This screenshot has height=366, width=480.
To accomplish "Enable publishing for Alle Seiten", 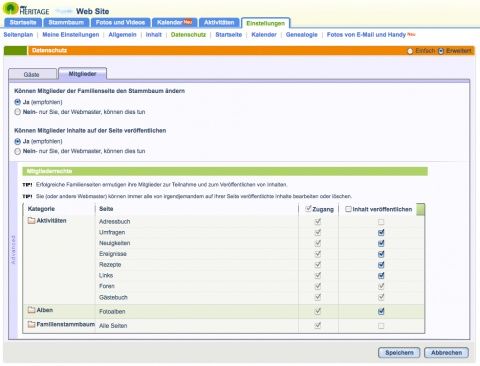I will [x=381, y=326].
